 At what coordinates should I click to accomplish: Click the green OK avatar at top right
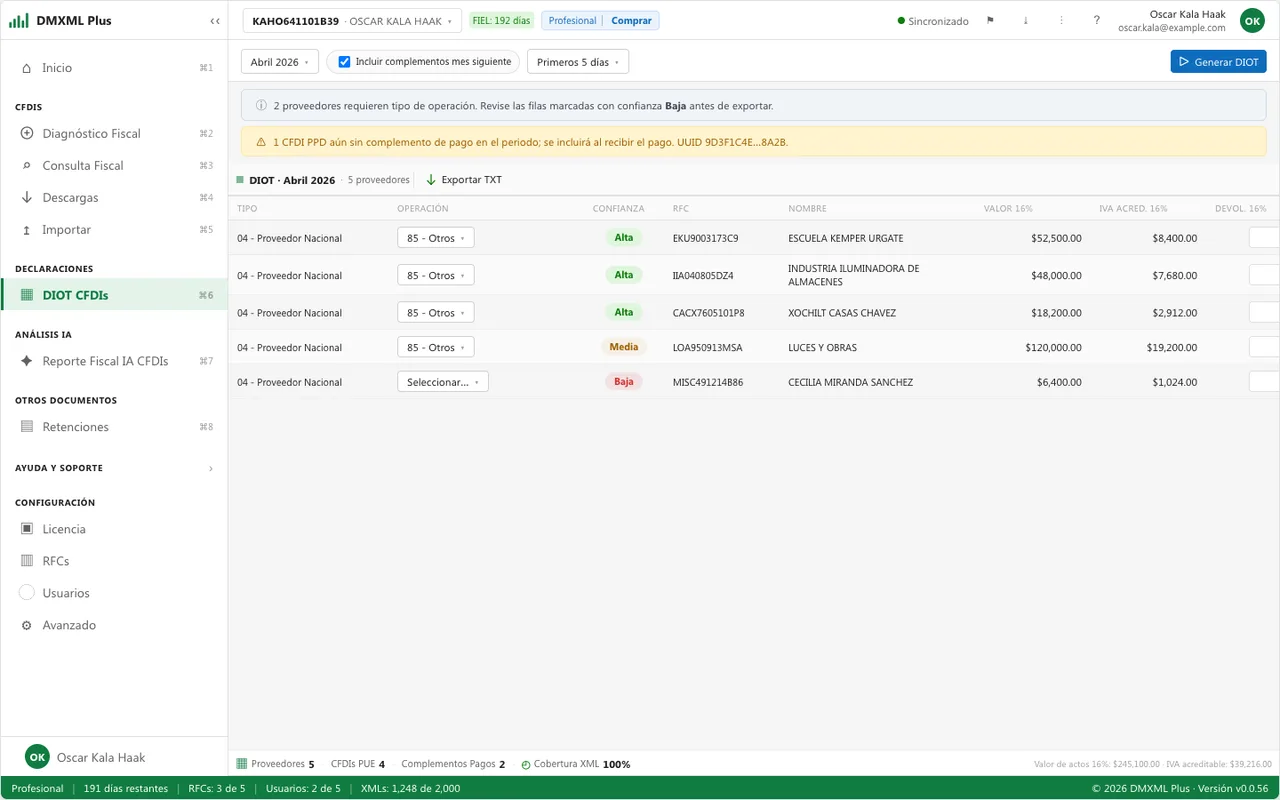pos(1252,21)
